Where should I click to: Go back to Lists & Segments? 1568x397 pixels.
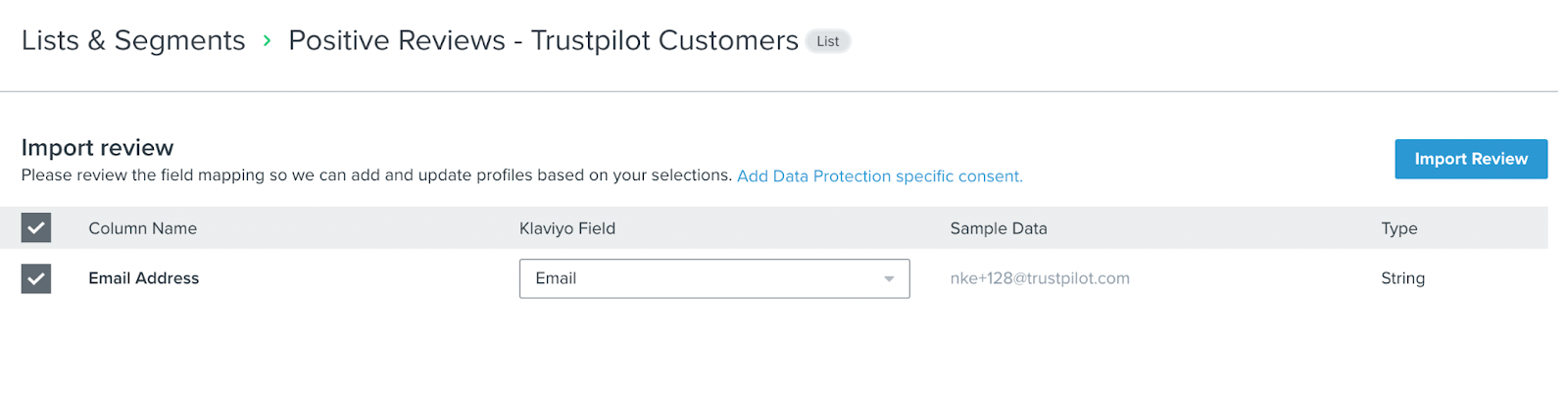[x=133, y=41]
